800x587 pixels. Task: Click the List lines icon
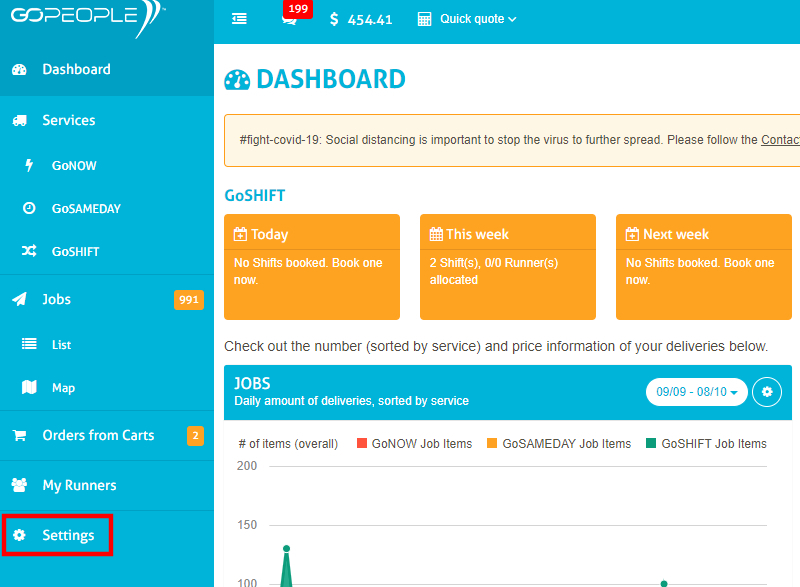pyautogui.click(x=29, y=344)
